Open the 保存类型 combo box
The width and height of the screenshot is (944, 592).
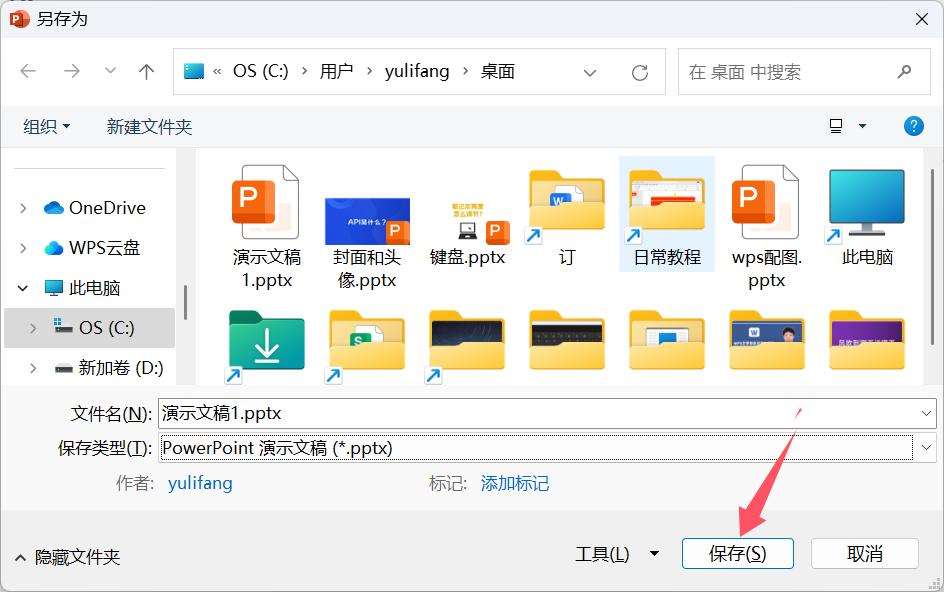(547, 448)
